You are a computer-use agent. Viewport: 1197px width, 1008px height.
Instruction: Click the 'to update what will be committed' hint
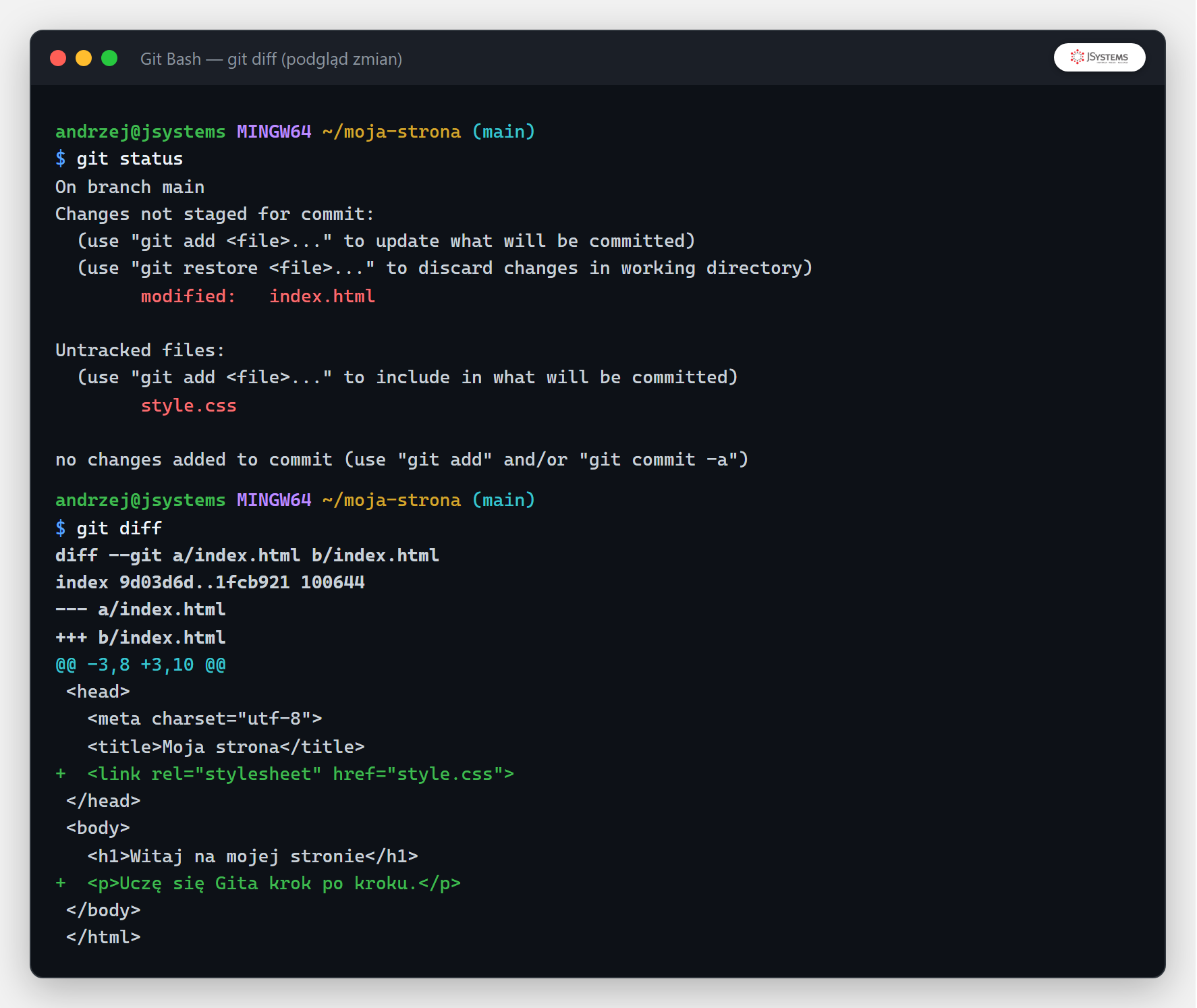click(x=519, y=241)
